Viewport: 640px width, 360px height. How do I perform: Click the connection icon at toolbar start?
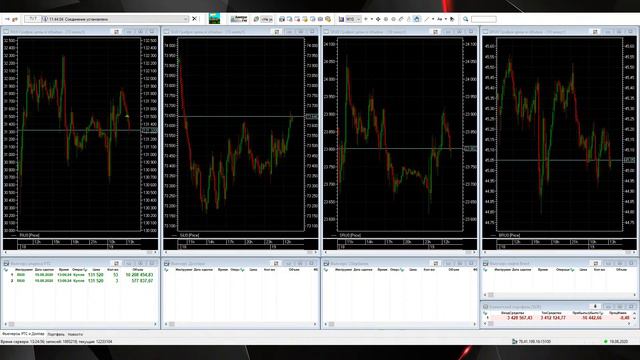point(7,19)
